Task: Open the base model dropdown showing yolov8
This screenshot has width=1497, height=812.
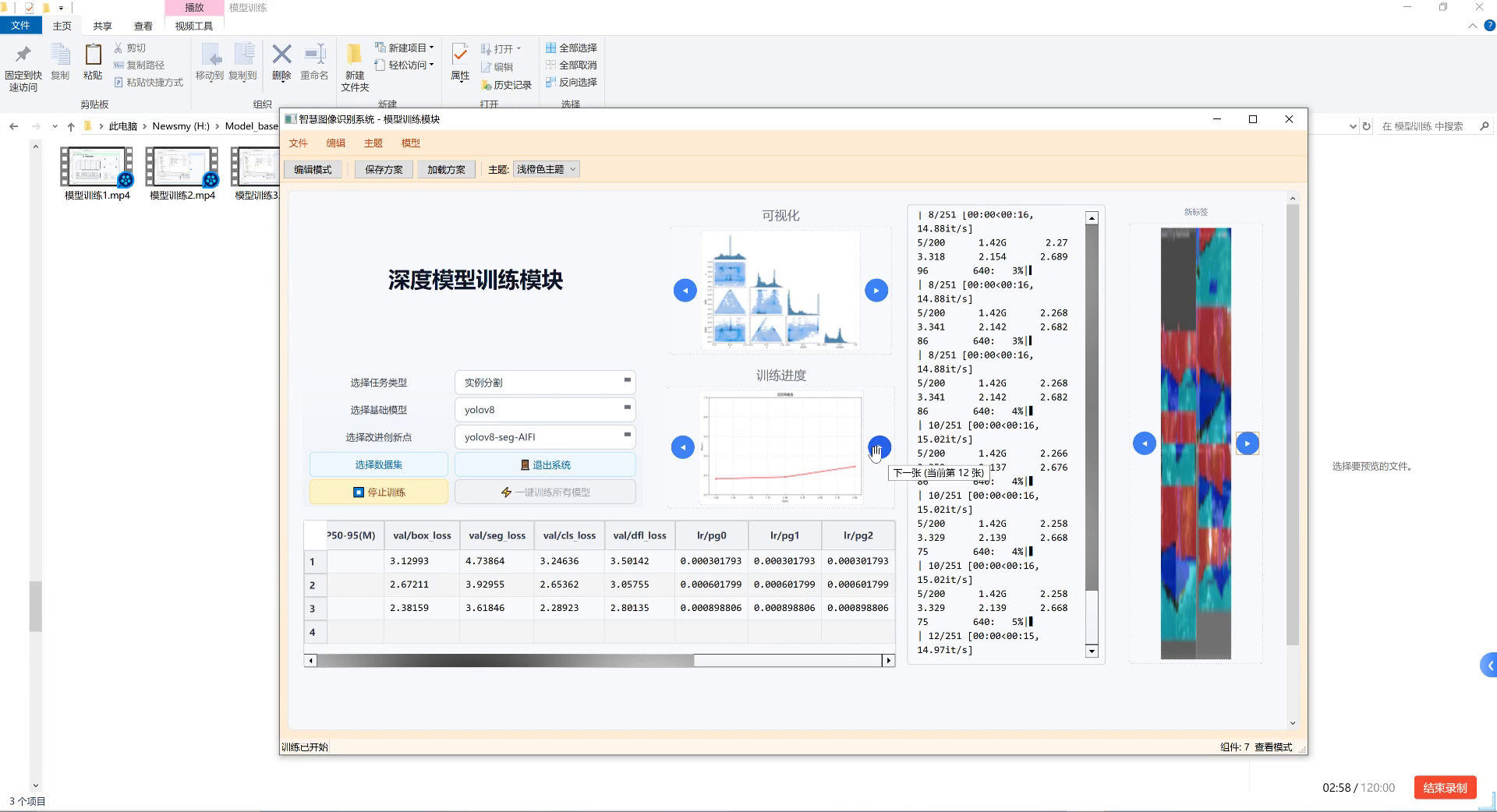Action: 544,410
